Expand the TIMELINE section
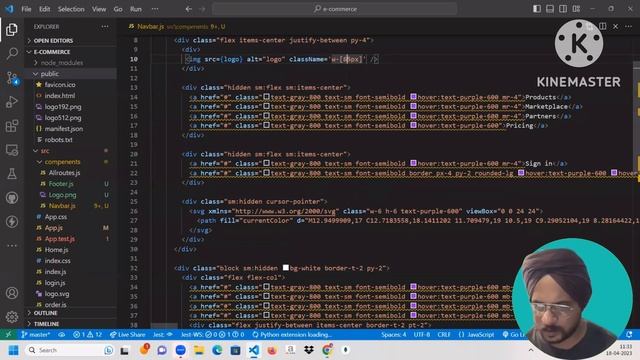The width and height of the screenshot is (640, 360). point(47,324)
